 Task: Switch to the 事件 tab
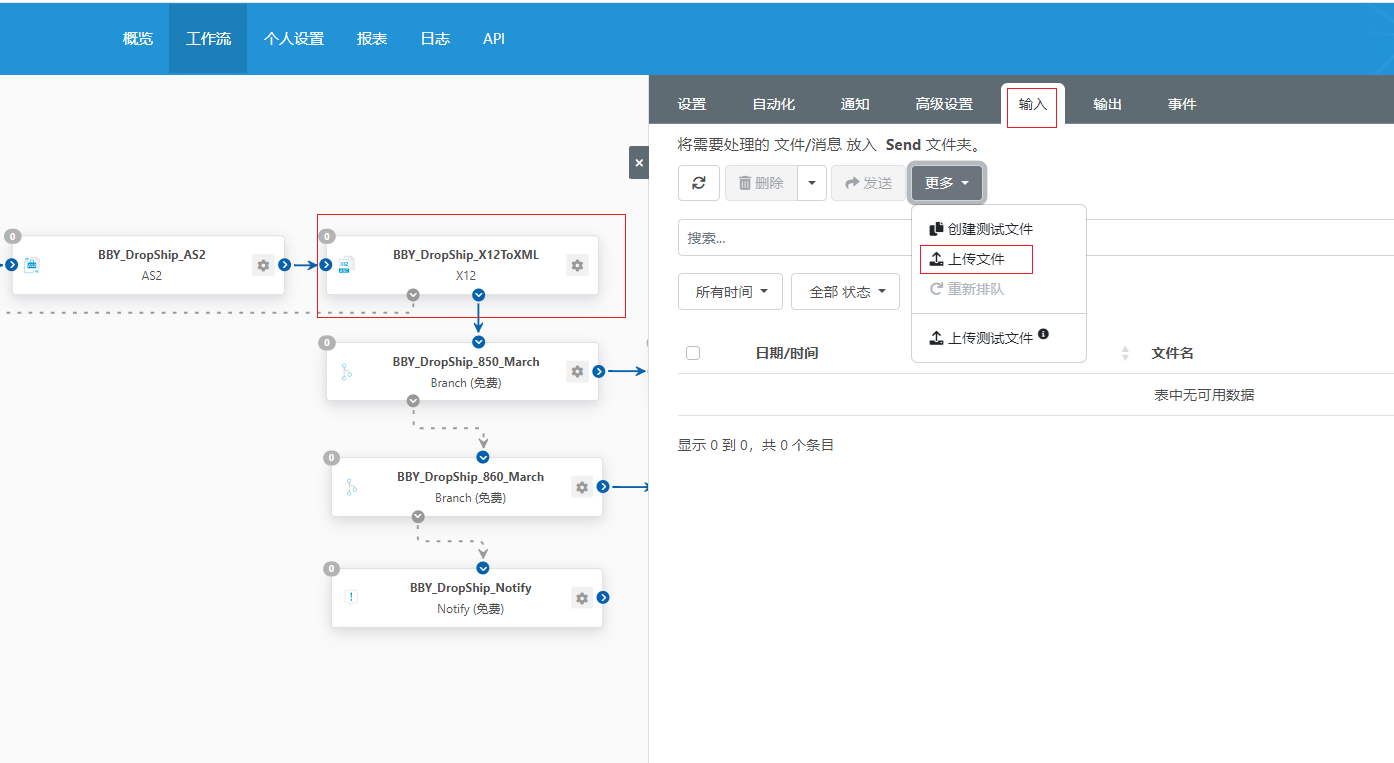pyautogui.click(x=1182, y=104)
